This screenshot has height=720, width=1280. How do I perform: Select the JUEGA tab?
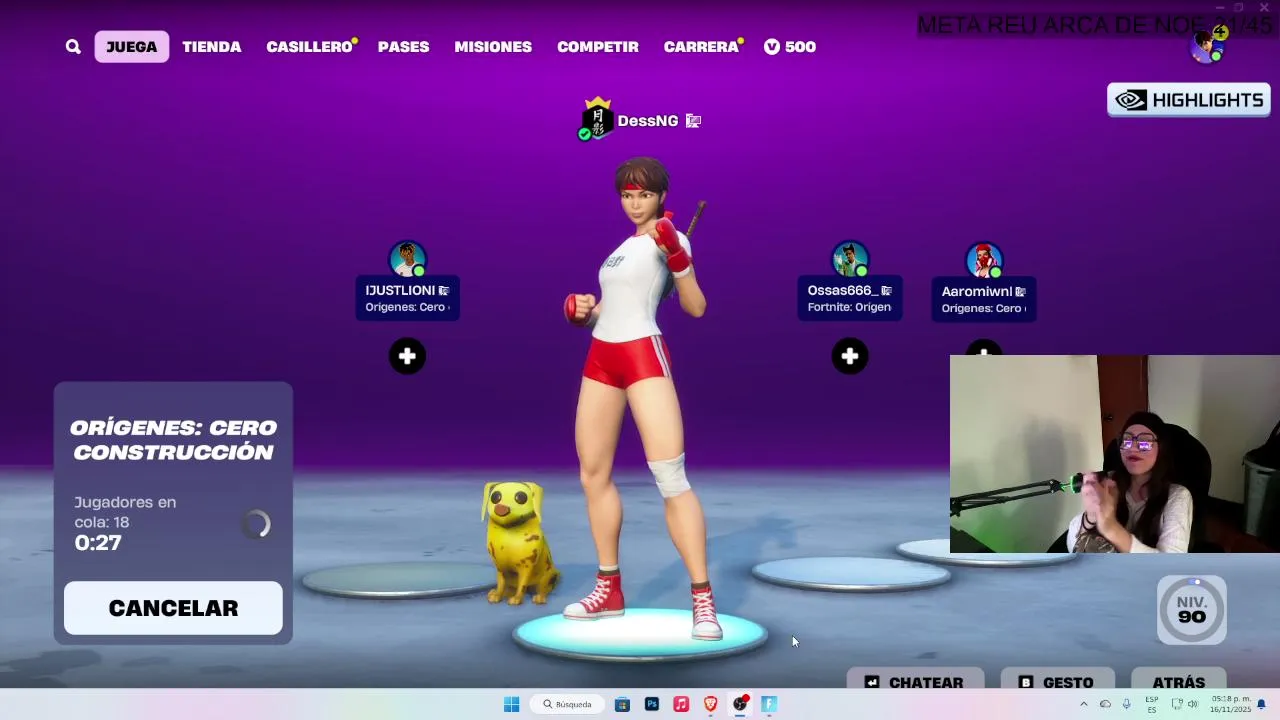coord(131,47)
